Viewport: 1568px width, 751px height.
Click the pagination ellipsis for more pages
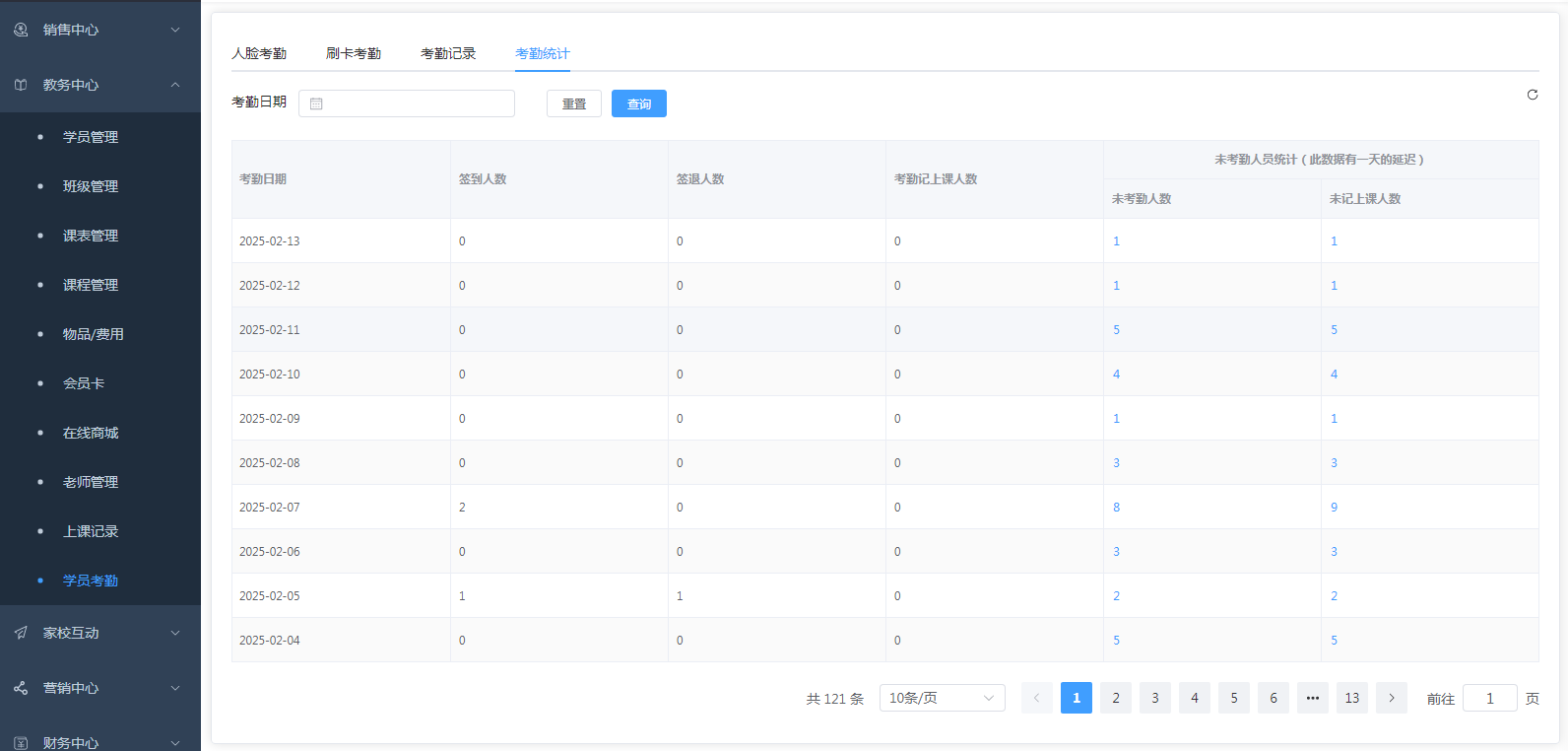[x=1313, y=698]
